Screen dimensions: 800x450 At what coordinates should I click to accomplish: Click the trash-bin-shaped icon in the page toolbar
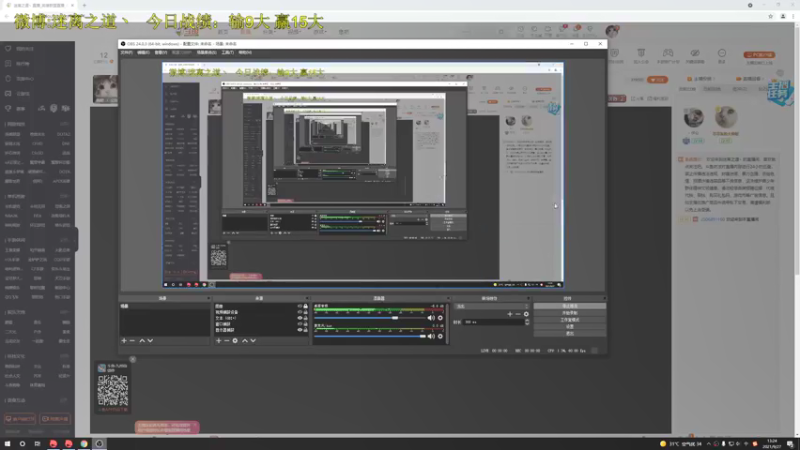(x=641, y=53)
